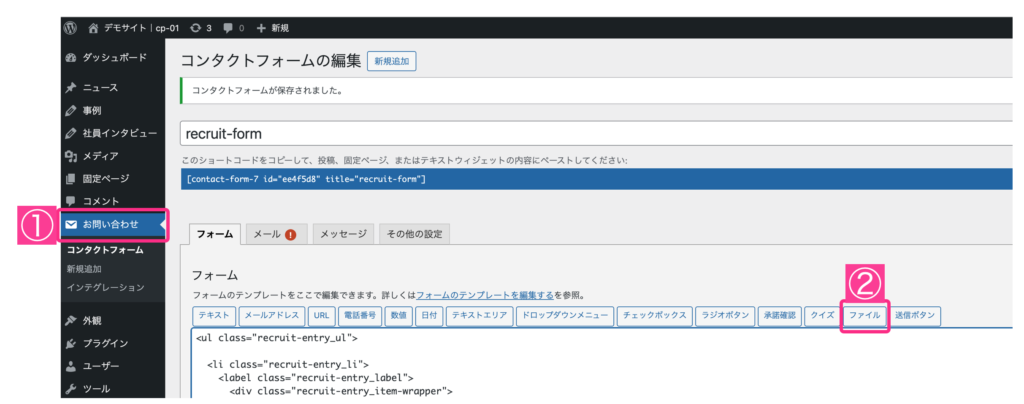
Task: Insert a クイズ form tag
Action: [823, 316]
